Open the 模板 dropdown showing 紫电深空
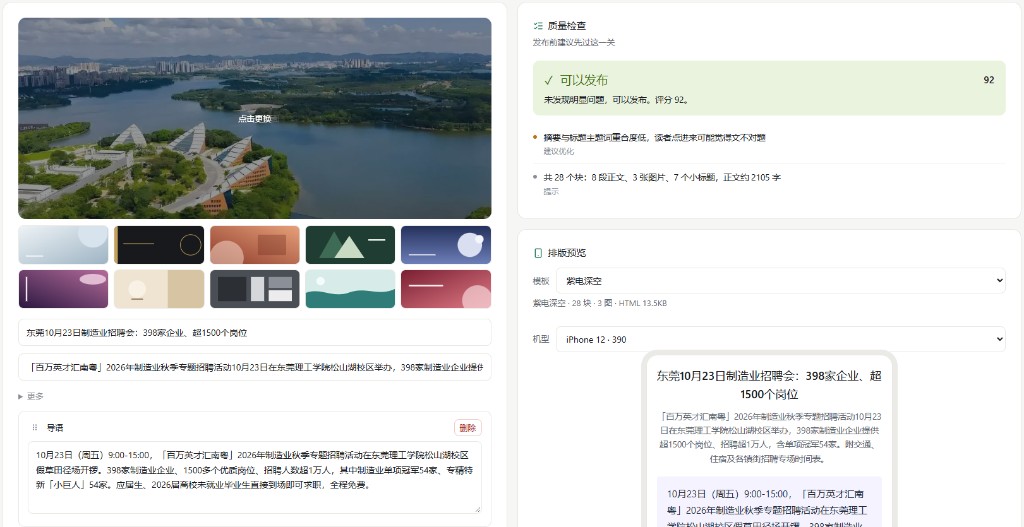The width and height of the screenshot is (1024, 527). [x=780, y=281]
